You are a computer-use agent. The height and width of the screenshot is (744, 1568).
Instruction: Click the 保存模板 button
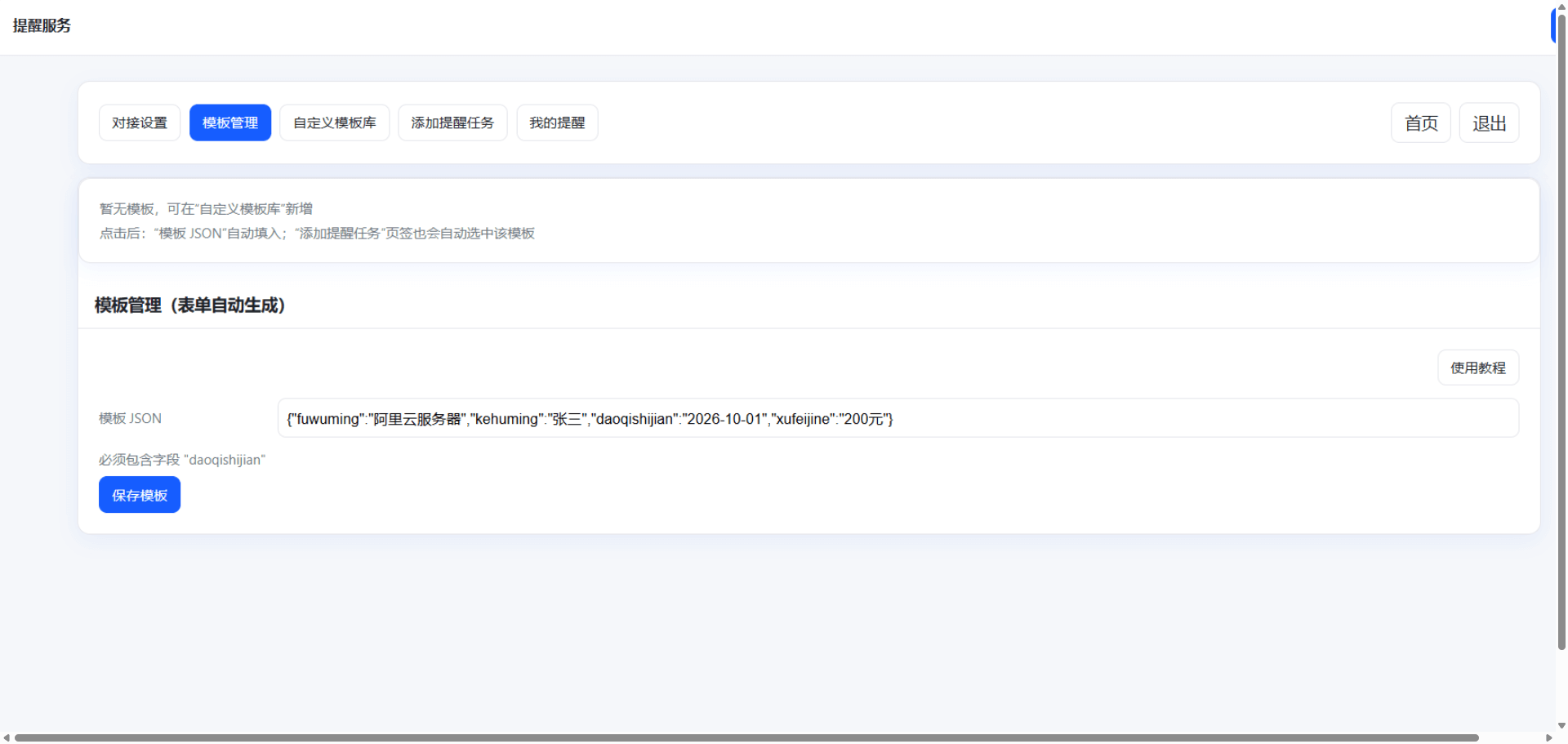click(x=139, y=494)
